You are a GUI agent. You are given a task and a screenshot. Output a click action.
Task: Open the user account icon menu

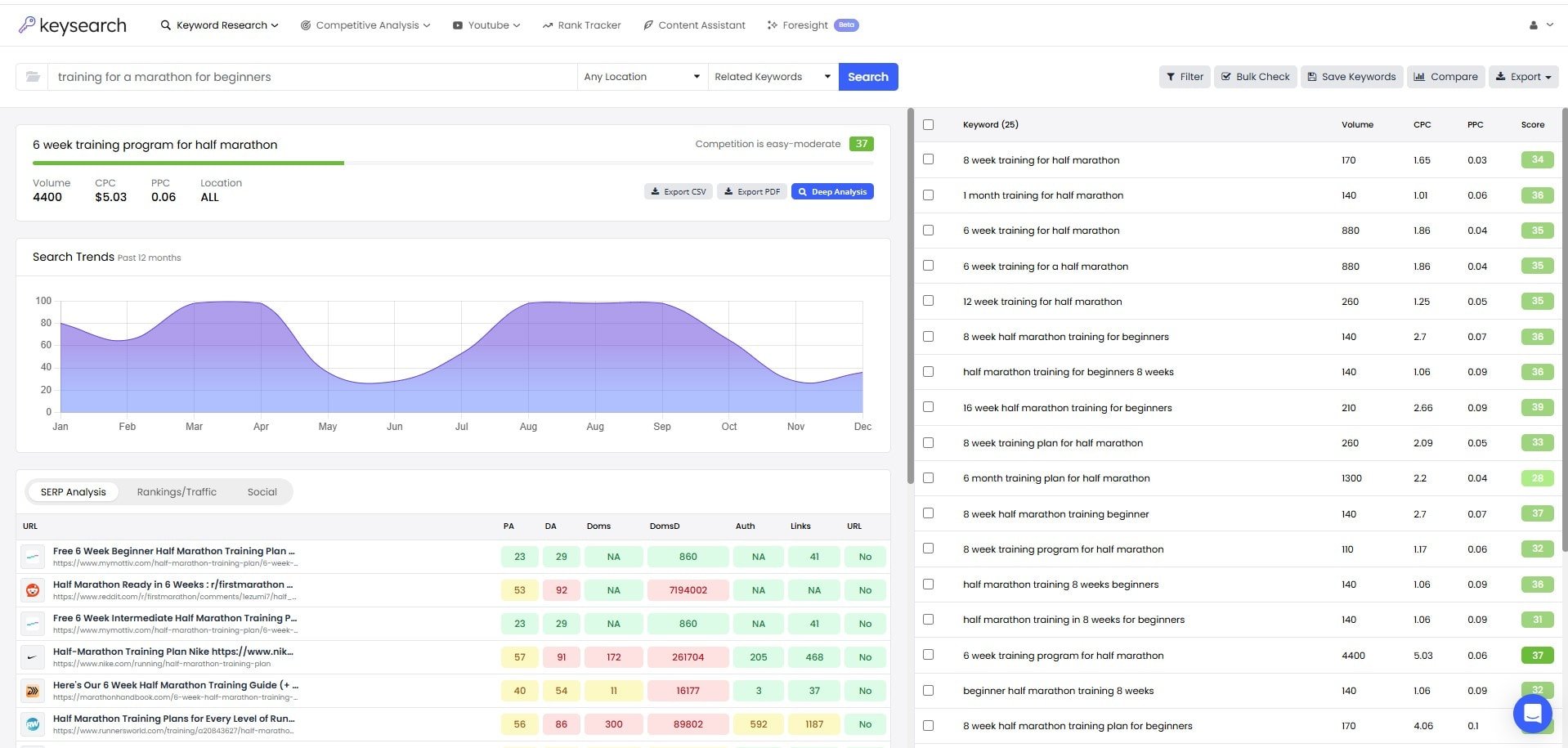click(x=1533, y=25)
